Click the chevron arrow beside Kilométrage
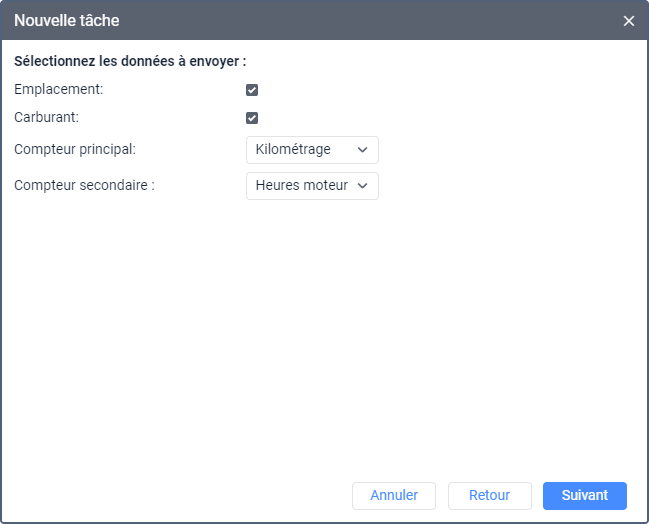The image size is (649, 524). 362,150
